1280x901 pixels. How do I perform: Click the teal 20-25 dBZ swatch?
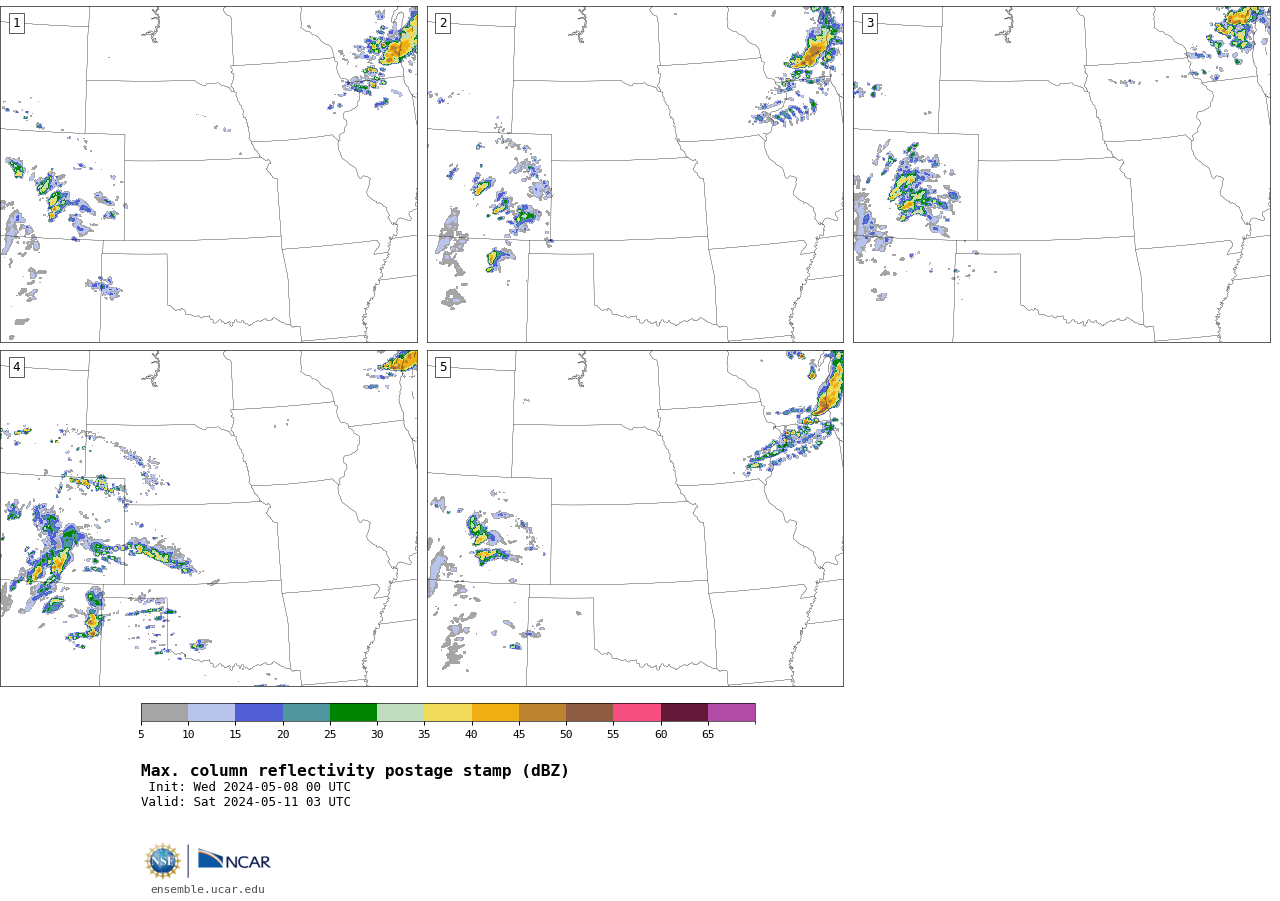306,712
